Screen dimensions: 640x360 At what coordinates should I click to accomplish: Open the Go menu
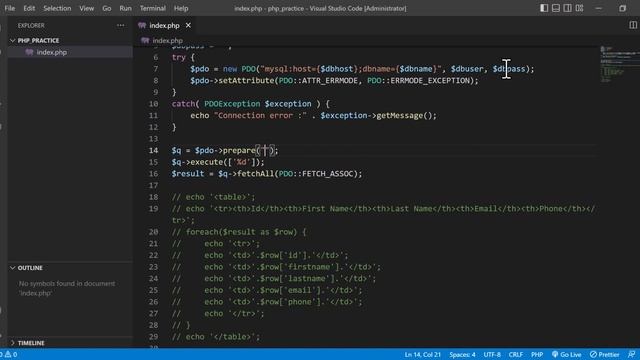107,8
